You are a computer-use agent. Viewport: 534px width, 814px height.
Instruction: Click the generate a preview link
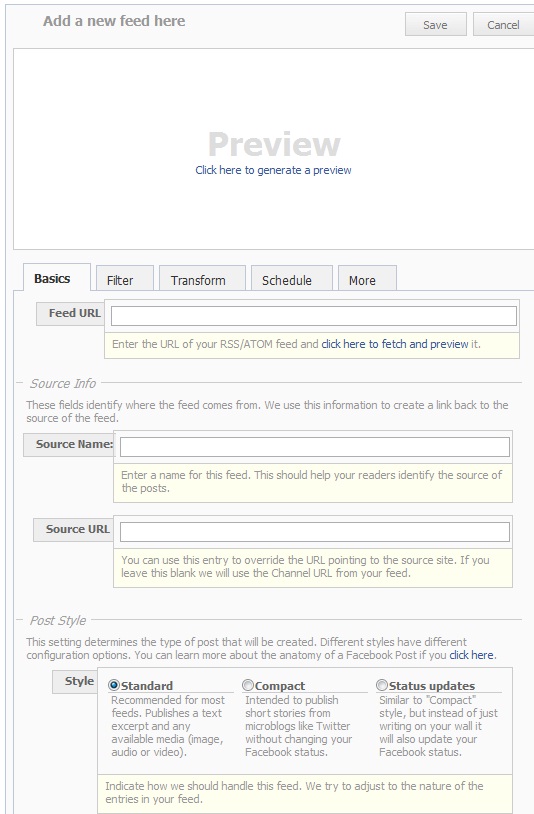(273, 170)
